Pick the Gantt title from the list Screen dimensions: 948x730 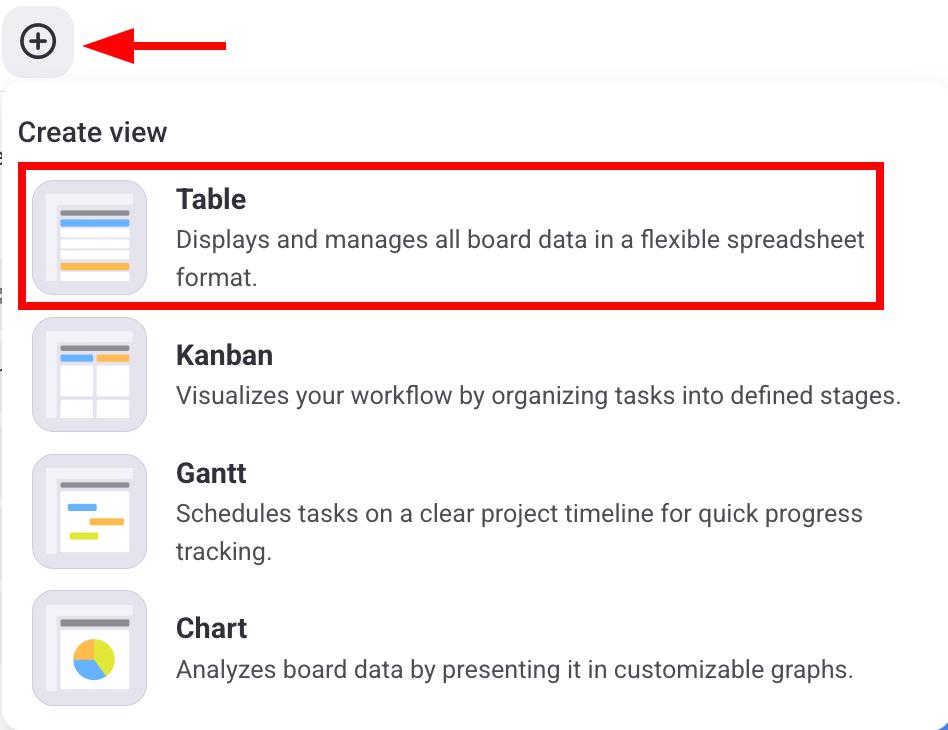coord(211,473)
